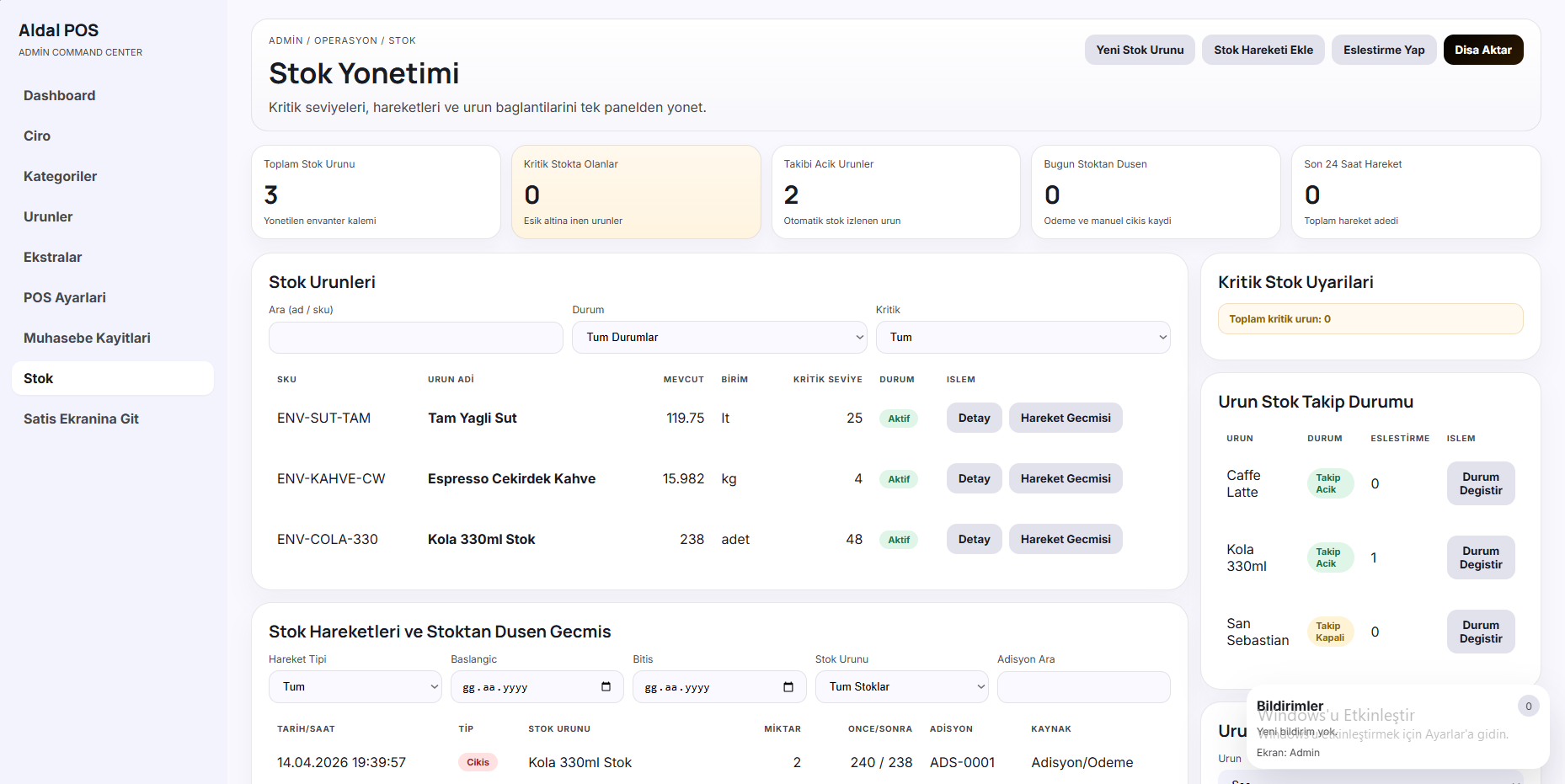Viewport: 1565px width, 784px height.
Task: Open the Baslangic date calendar picker icon
Action: pyautogui.click(x=606, y=686)
